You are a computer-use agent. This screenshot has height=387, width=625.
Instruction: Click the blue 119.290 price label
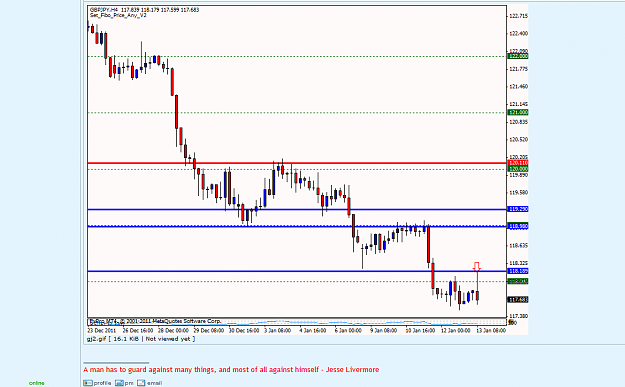(518, 209)
